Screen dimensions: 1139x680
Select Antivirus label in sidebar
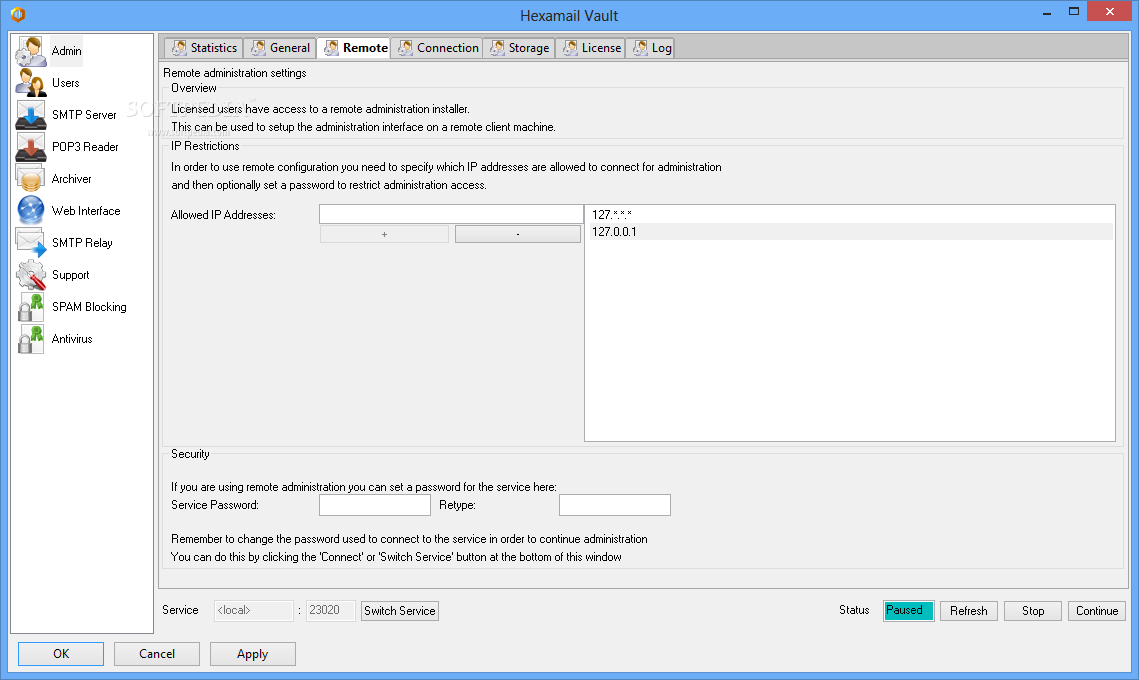pyautogui.click(x=72, y=339)
